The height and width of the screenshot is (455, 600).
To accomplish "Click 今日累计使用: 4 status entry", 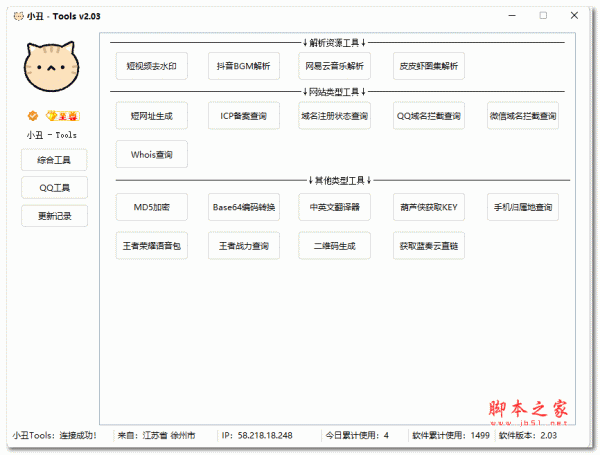I will [357, 435].
